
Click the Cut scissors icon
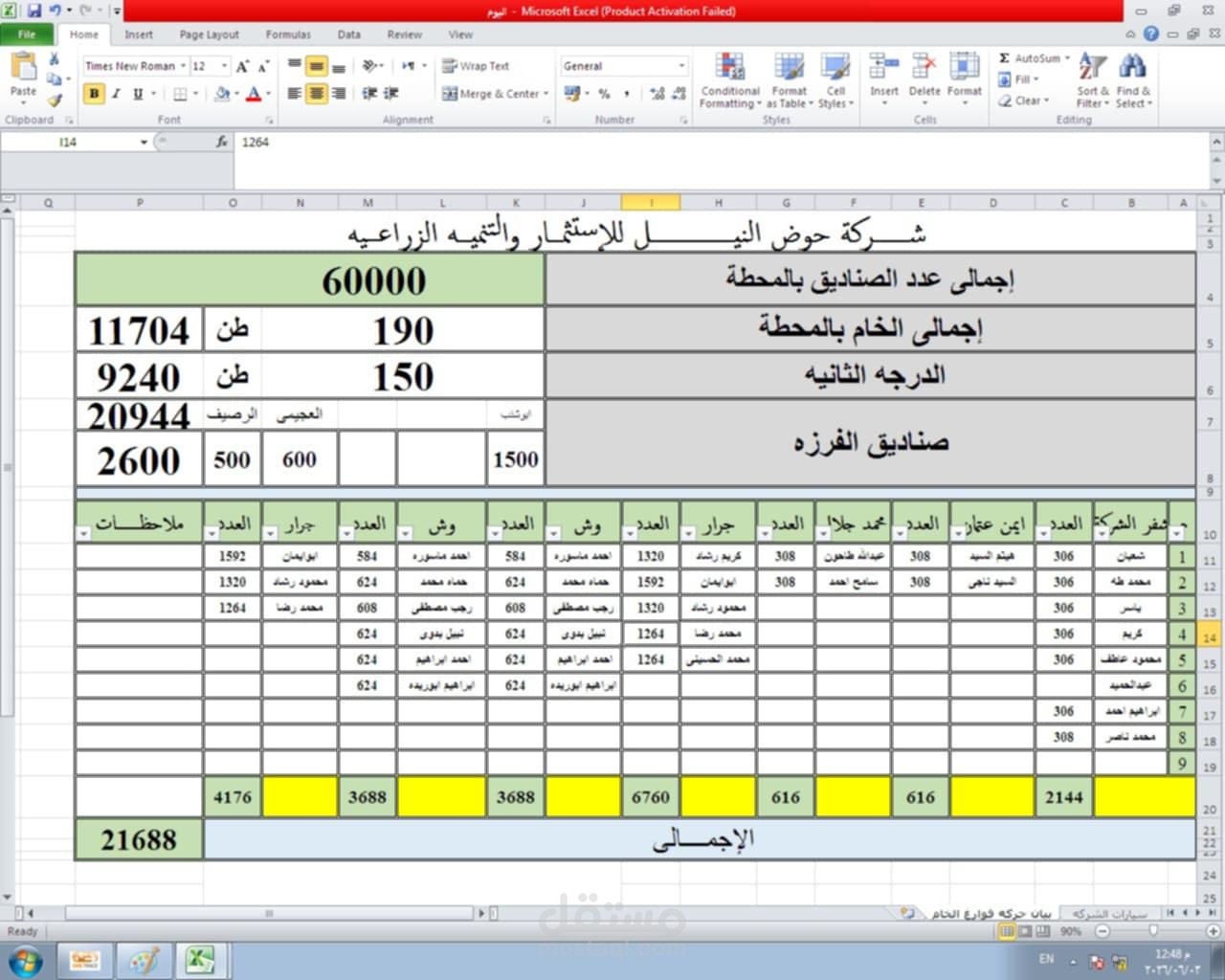coord(55,59)
